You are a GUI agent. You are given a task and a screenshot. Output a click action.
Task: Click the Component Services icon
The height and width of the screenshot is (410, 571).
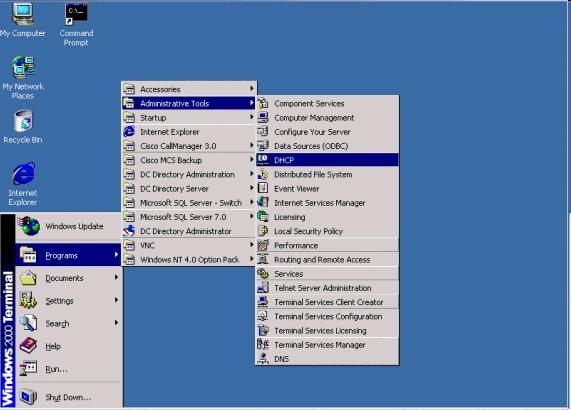point(263,103)
